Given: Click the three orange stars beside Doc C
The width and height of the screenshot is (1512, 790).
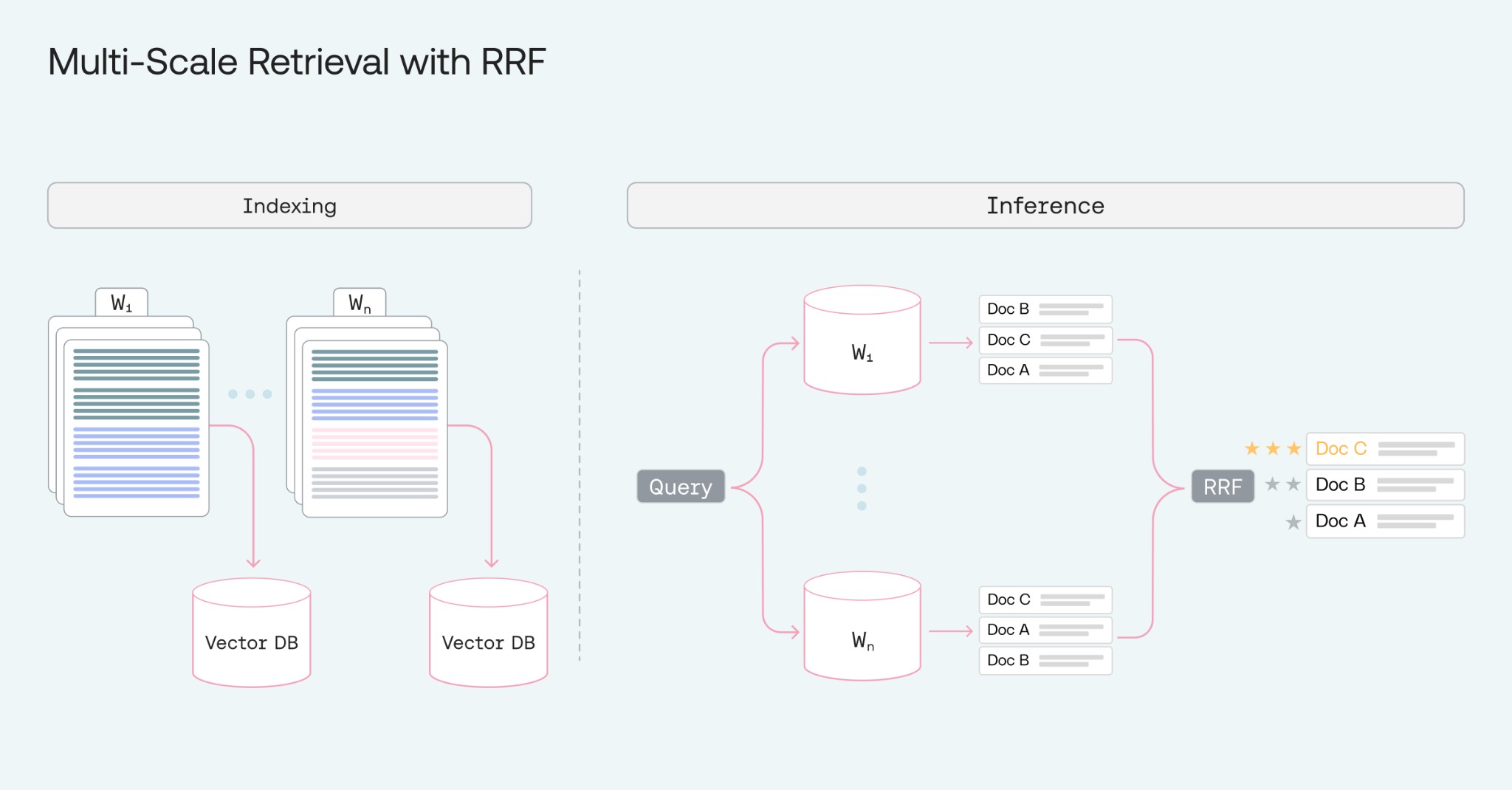Looking at the screenshot, I should (x=1273, y=448).
